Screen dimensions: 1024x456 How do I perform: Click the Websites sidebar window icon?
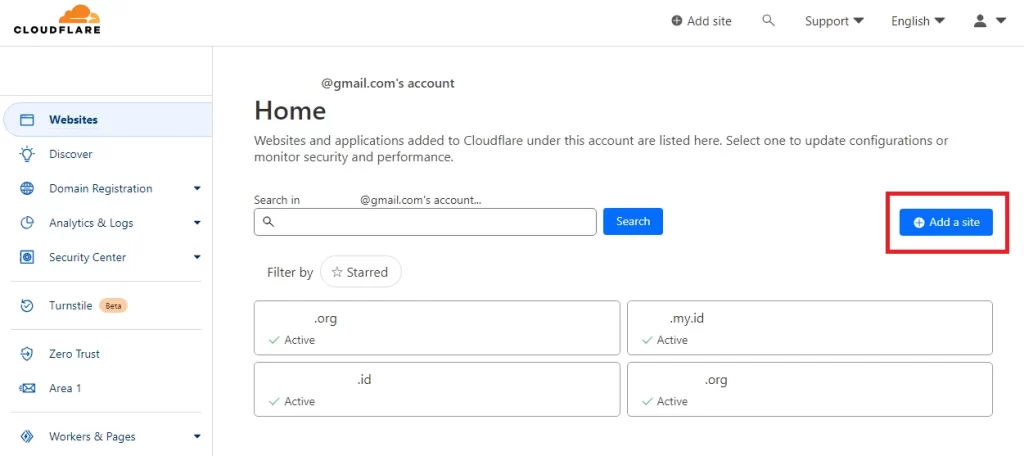pyautogui.click(x=27, y=120)
